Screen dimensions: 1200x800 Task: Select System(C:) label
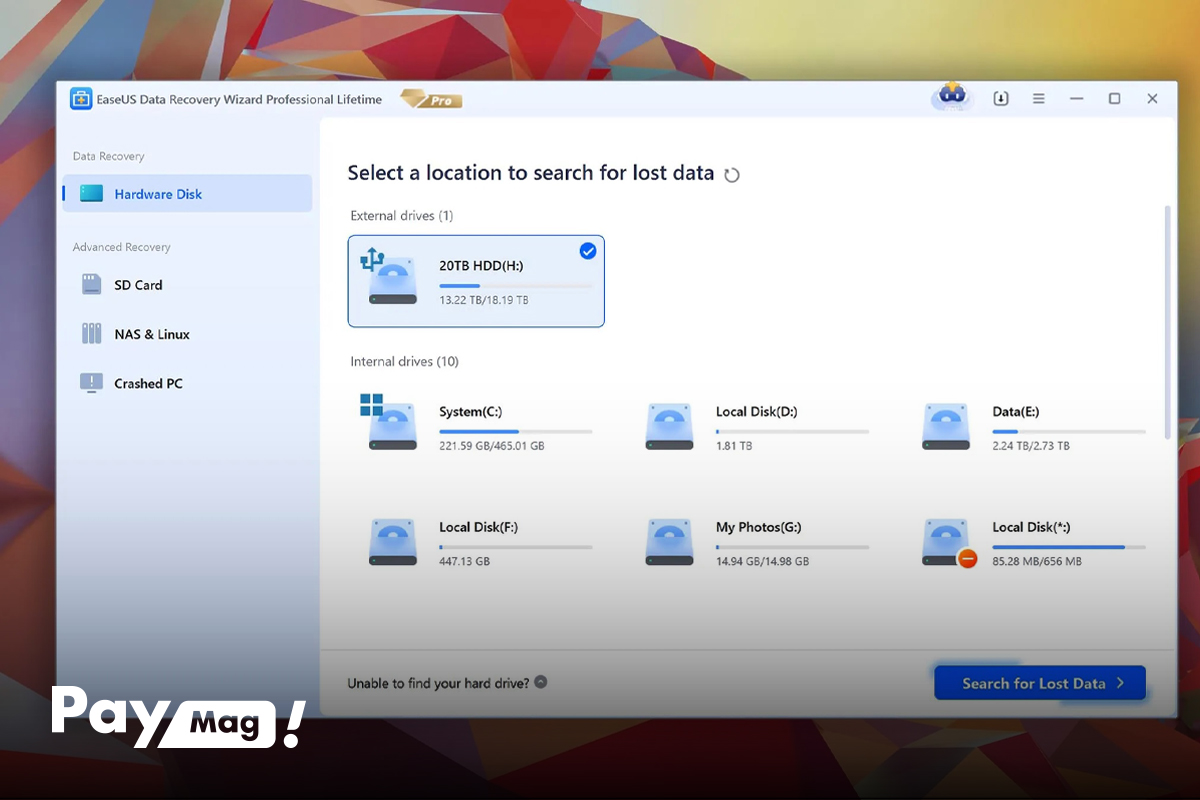coord(470,412)
